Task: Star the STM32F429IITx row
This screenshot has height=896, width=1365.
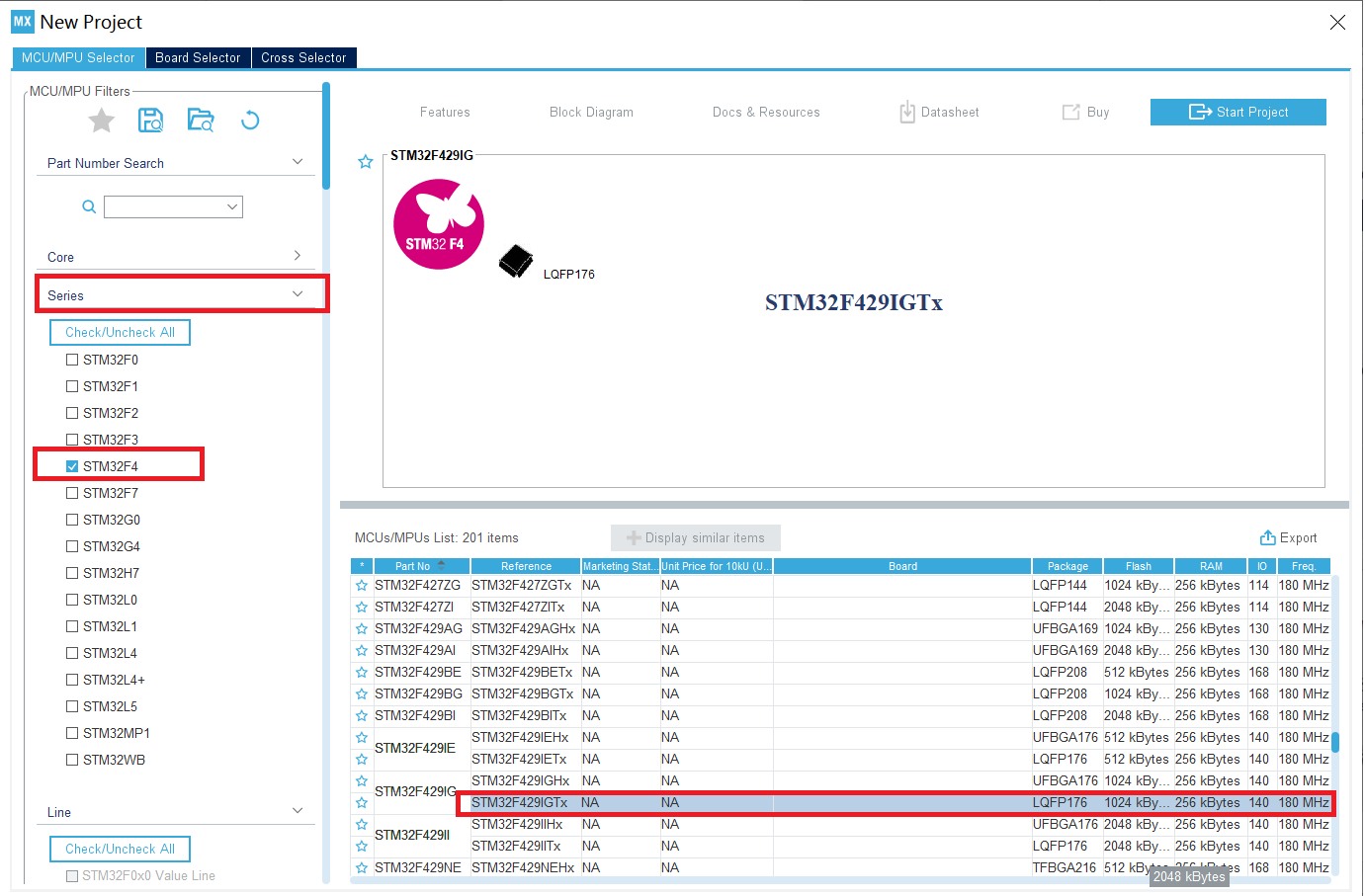Action: pos(362,847)
